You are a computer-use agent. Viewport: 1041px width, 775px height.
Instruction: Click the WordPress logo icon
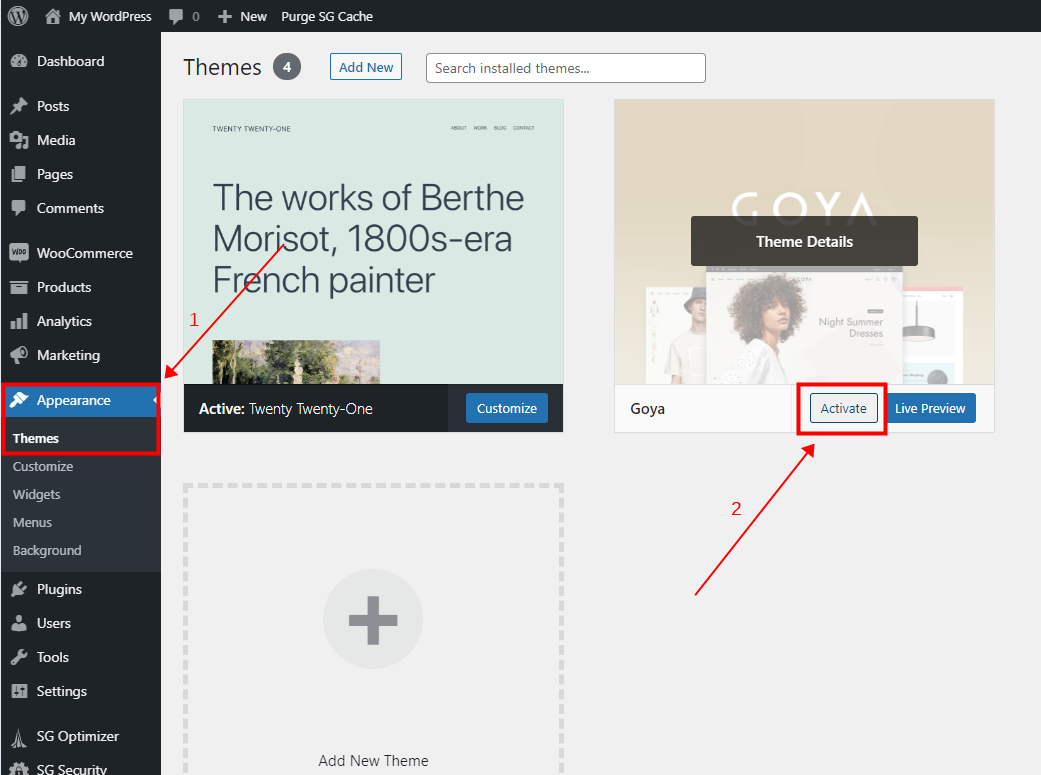18,16
